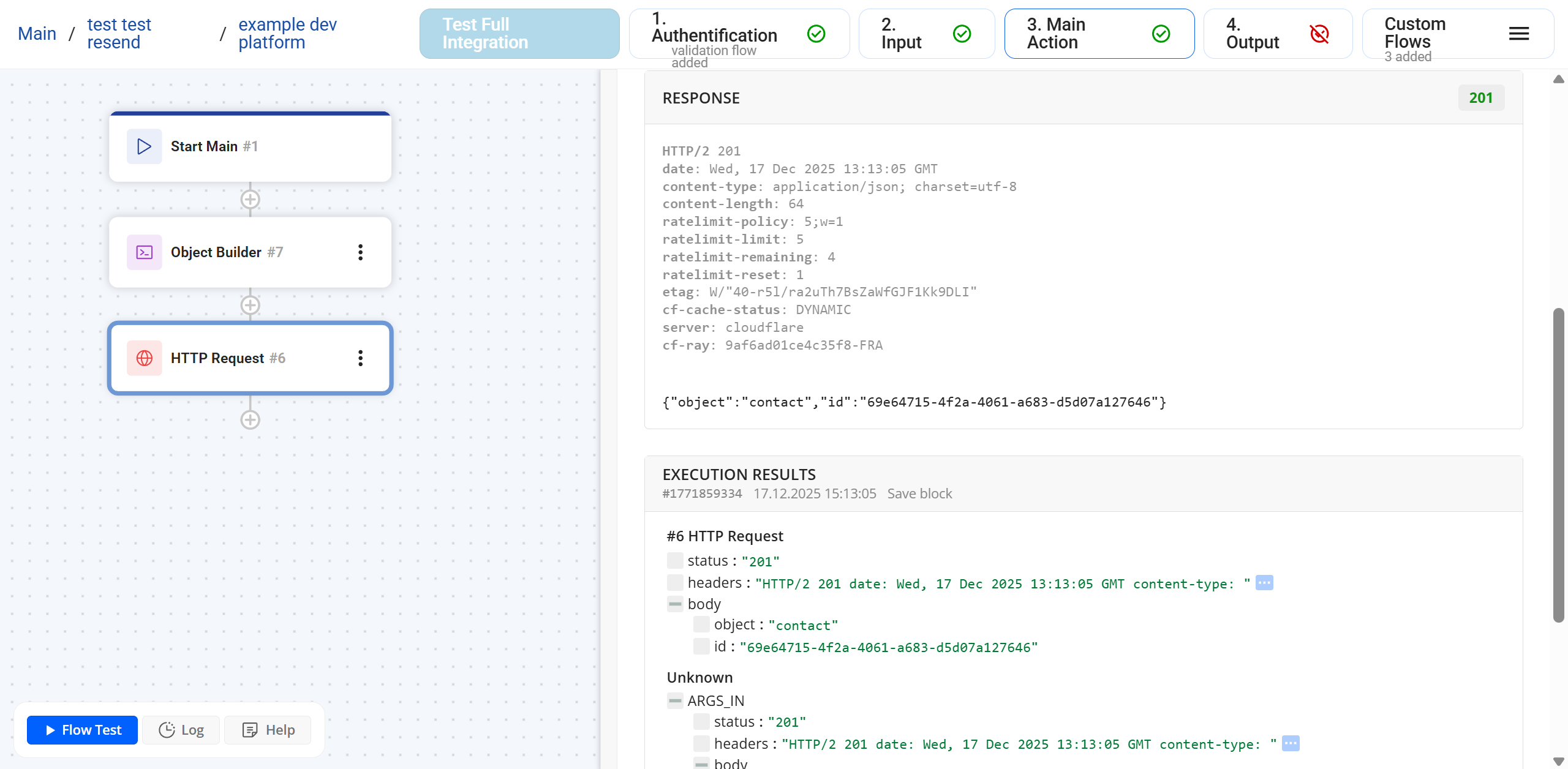Screen dimensions: 1568x769
Task: Collapse the ARGS_IN tree section
Action: (x=675, y=701)
